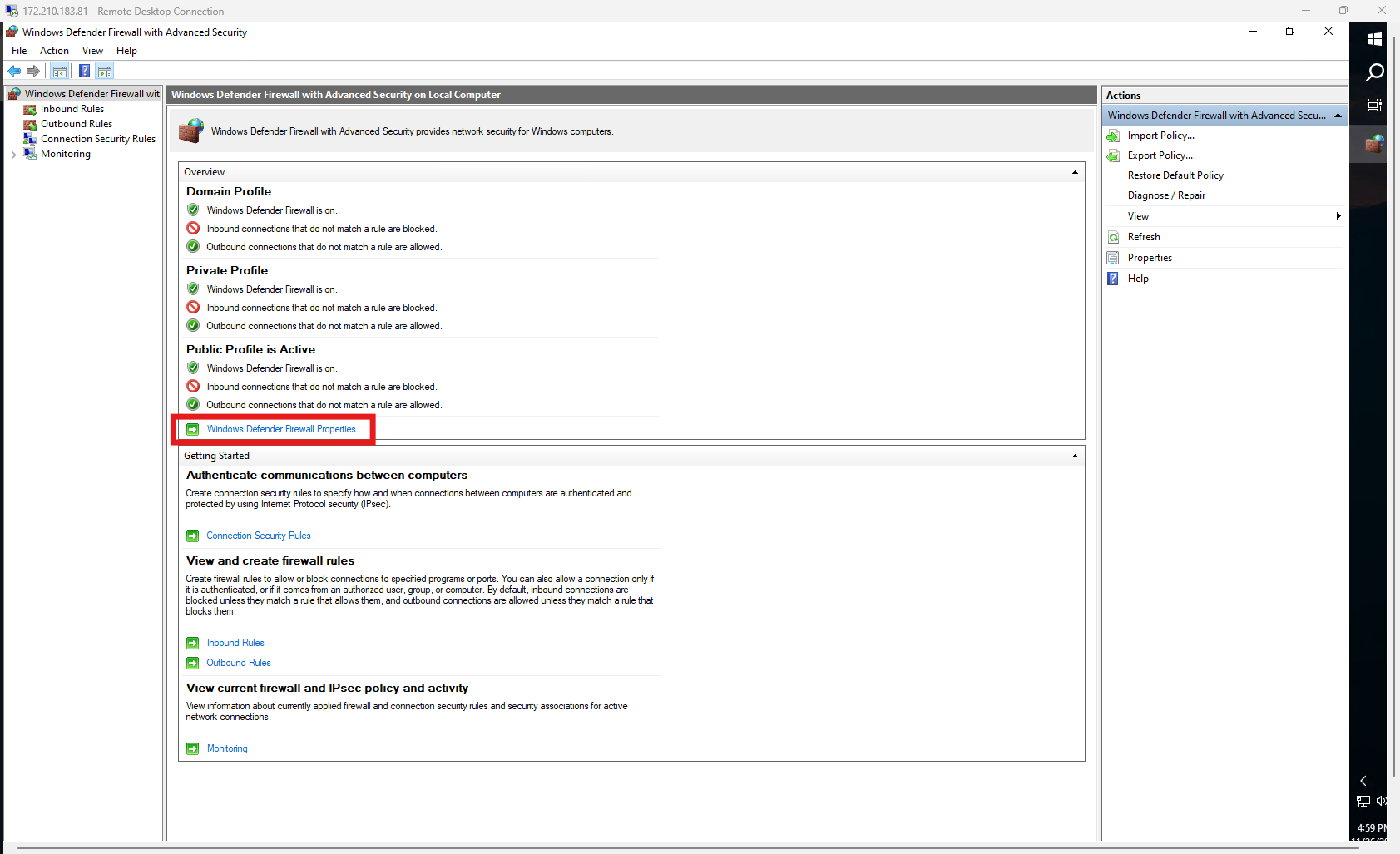This screenshot has width=1400, height=854.
Task: Click the blue question mark toolbar icon
Action: (84, 72)
